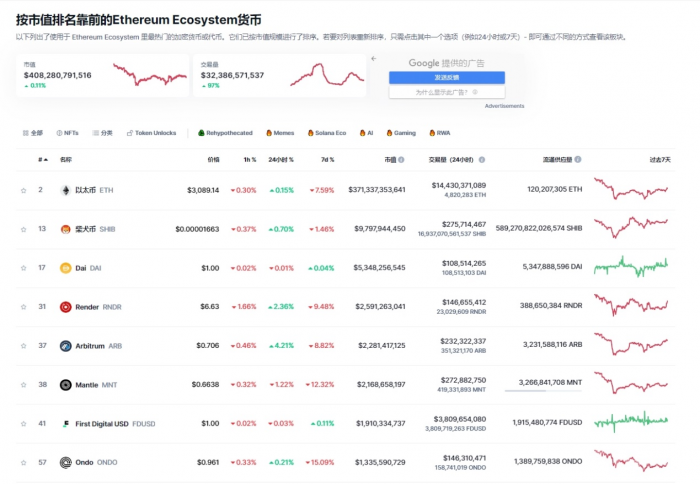Click the back arrow above the ad
This screenshot has width=700, height=484.
click(374, 58)
